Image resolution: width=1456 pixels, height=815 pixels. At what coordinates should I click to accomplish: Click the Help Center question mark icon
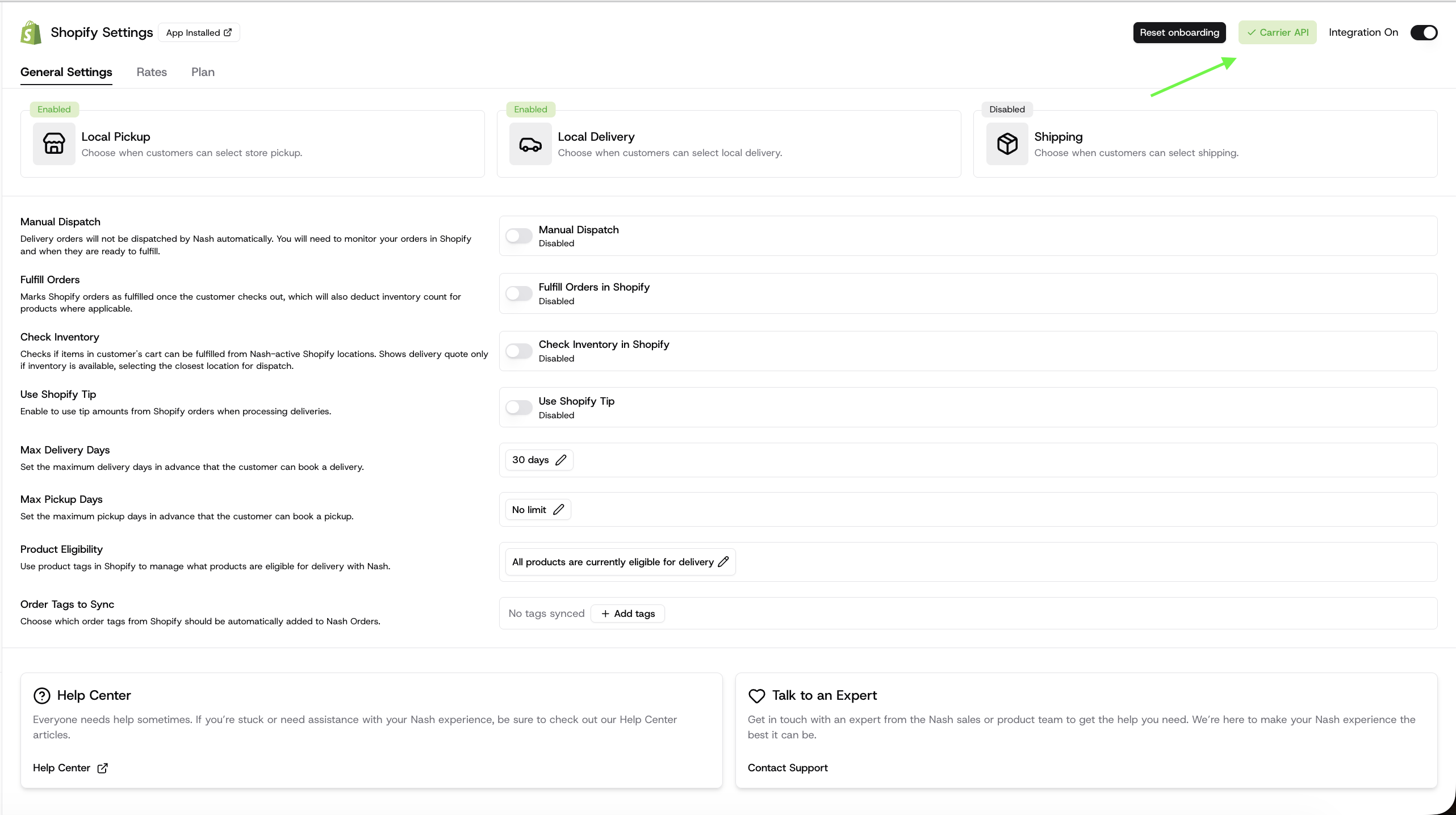click(41, 695)
